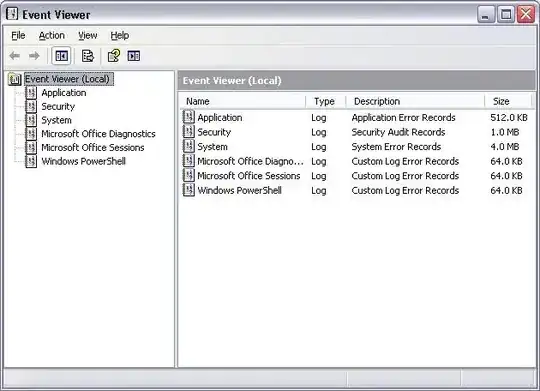Click the Export List toolbar icon
The height and width of the screenshot is (391, 540).
coord(87,55)
